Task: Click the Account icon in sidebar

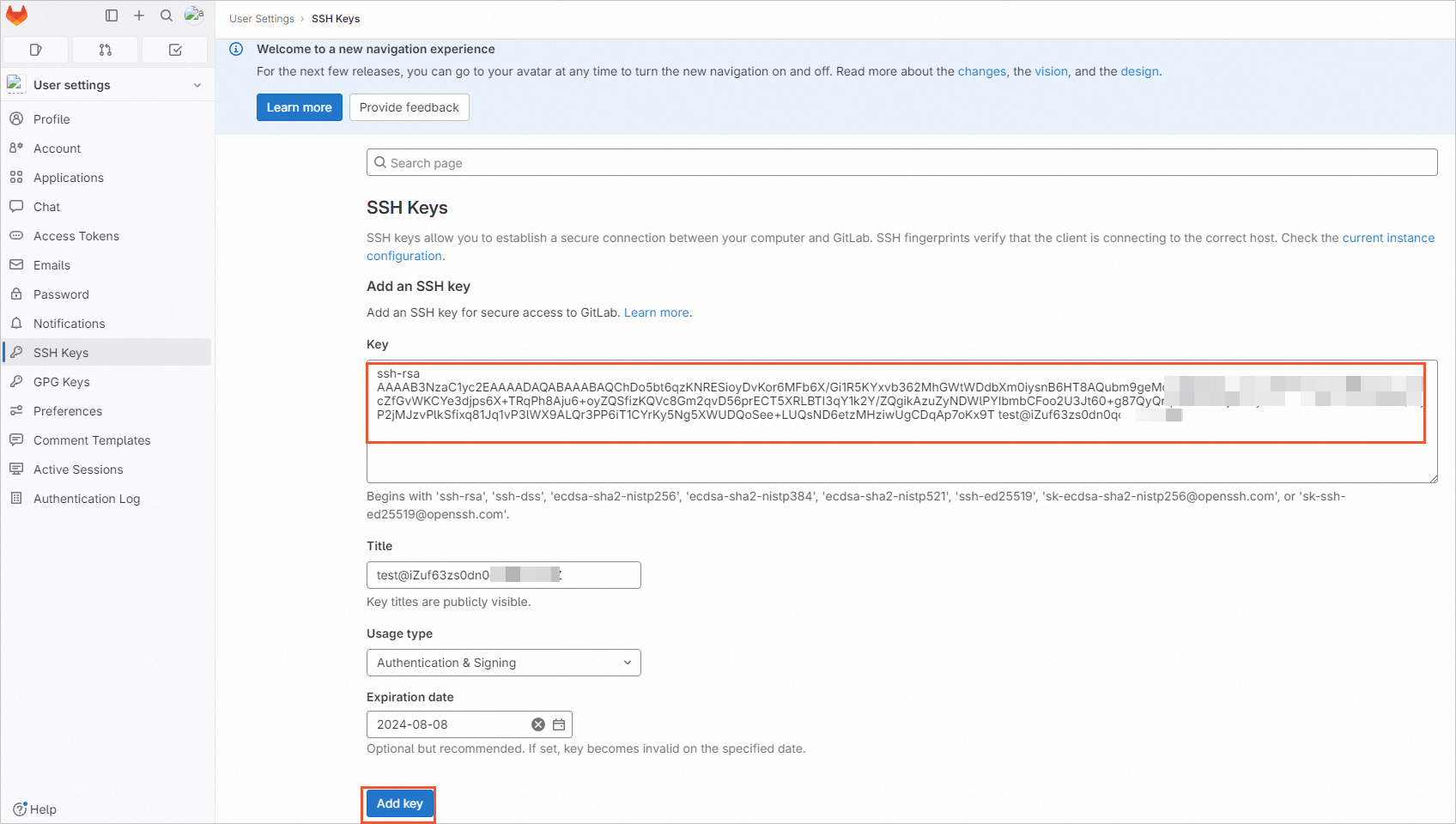Action: pos(16,148)
